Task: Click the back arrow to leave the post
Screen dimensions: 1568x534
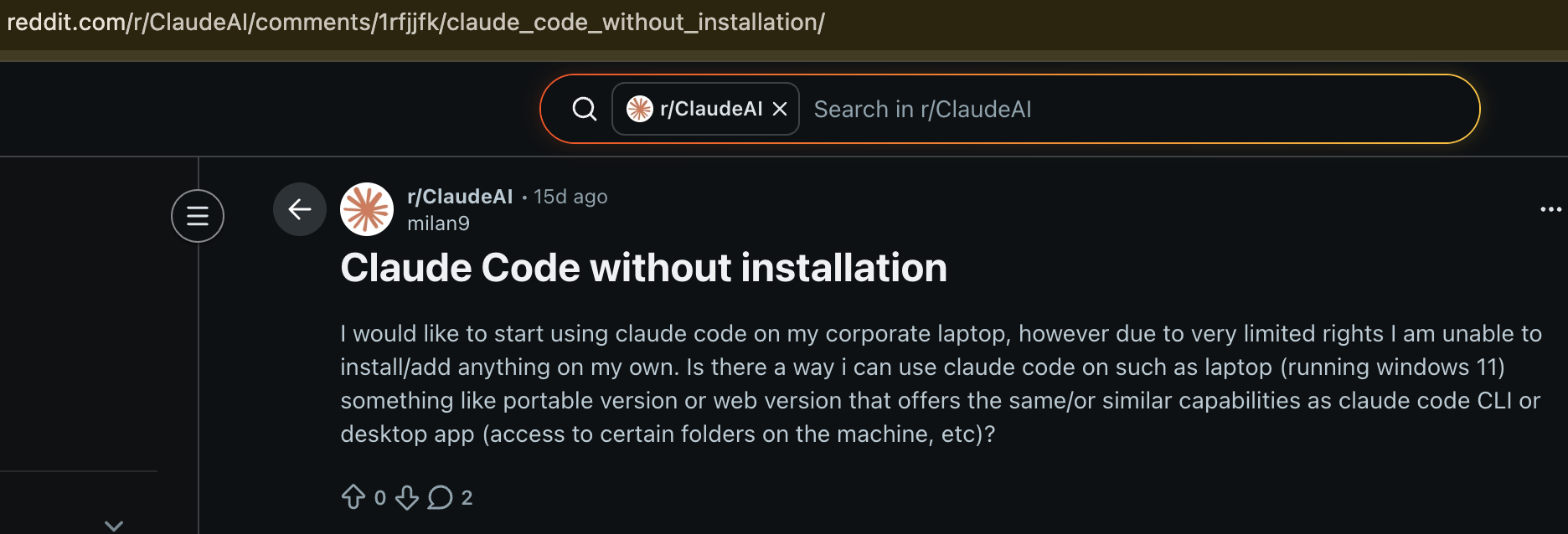Action: (x=299, y=209)
